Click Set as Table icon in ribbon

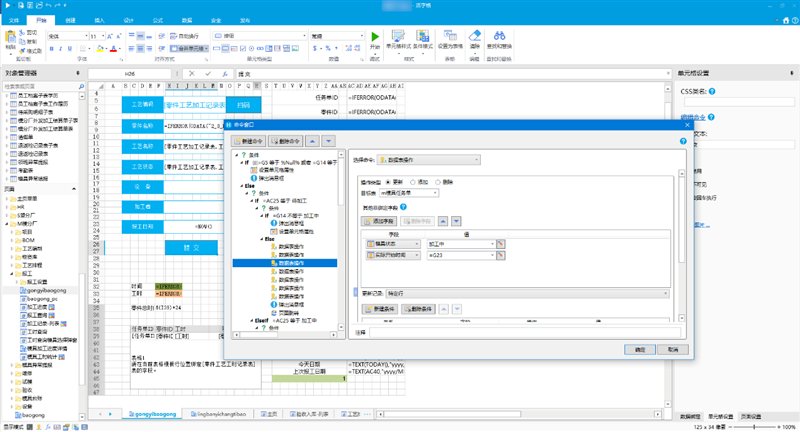click(x=450, y=36)
